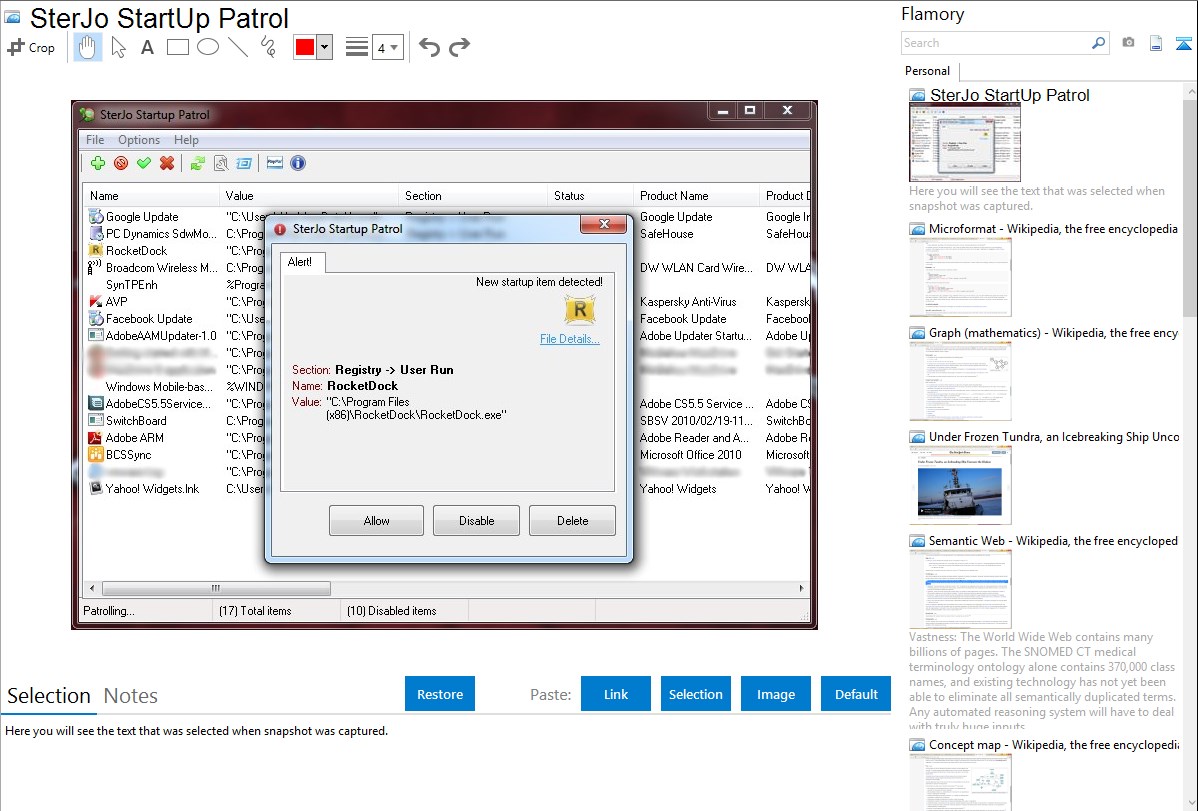Click the camera snapshot icon

click(1128, 43)
